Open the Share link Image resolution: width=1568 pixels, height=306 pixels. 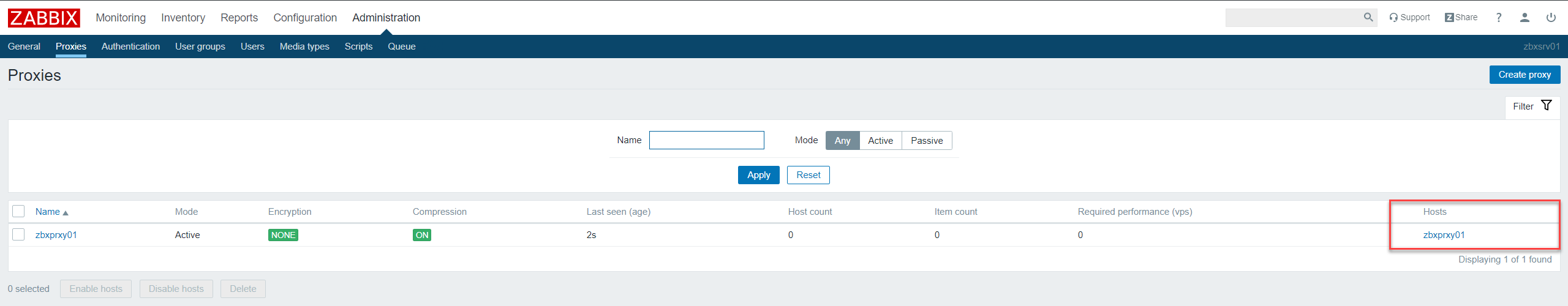[1461, 17]
